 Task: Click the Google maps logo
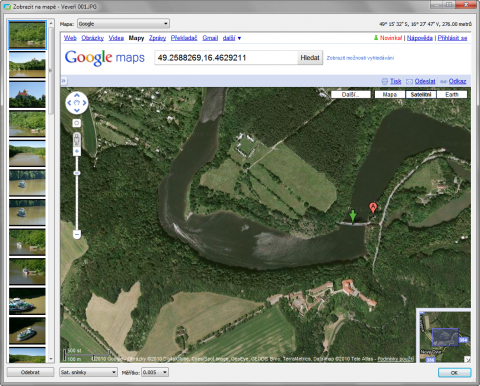[104, 58]
